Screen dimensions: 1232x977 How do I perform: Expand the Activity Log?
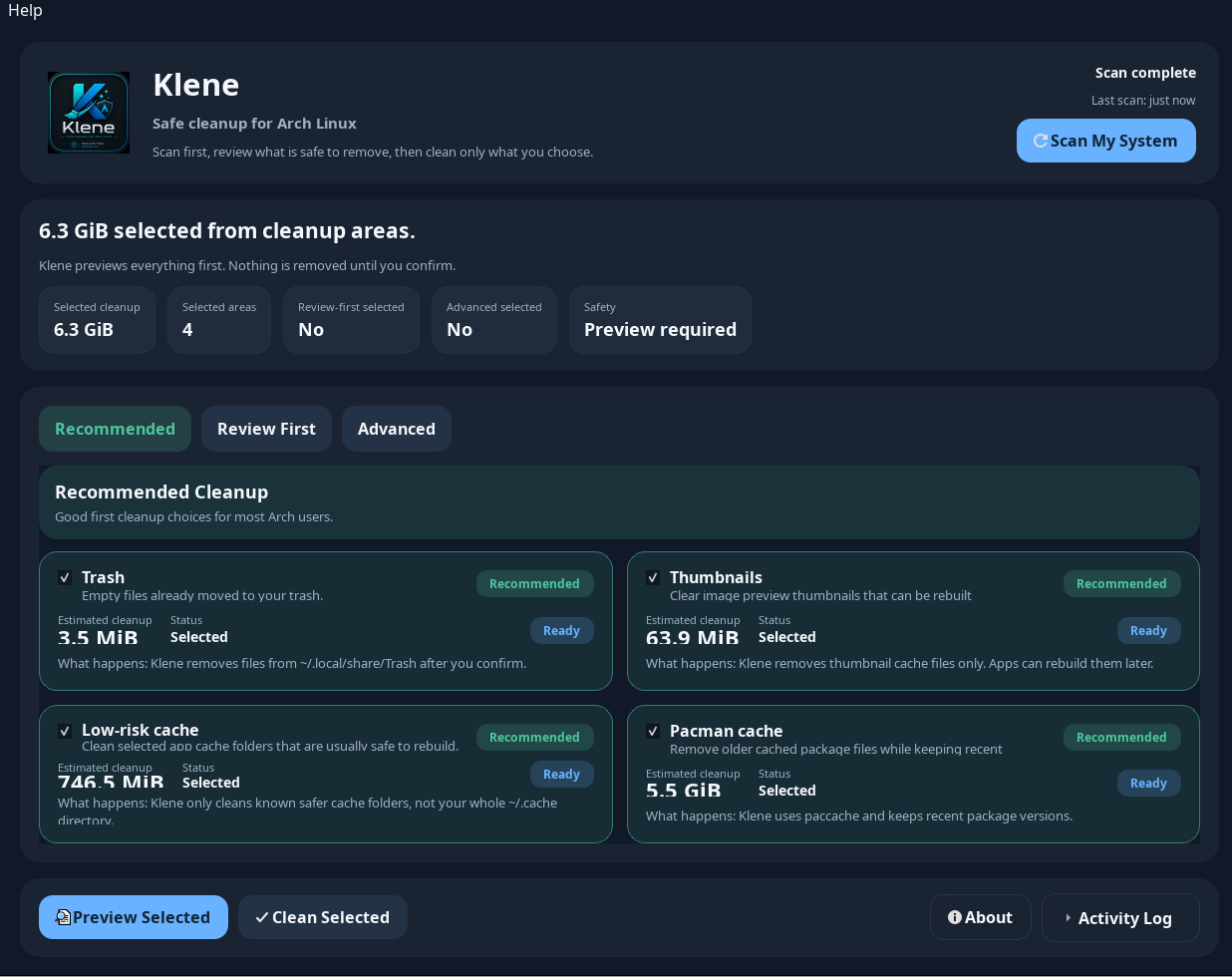pyautogui.click(x=1120, y=918)
